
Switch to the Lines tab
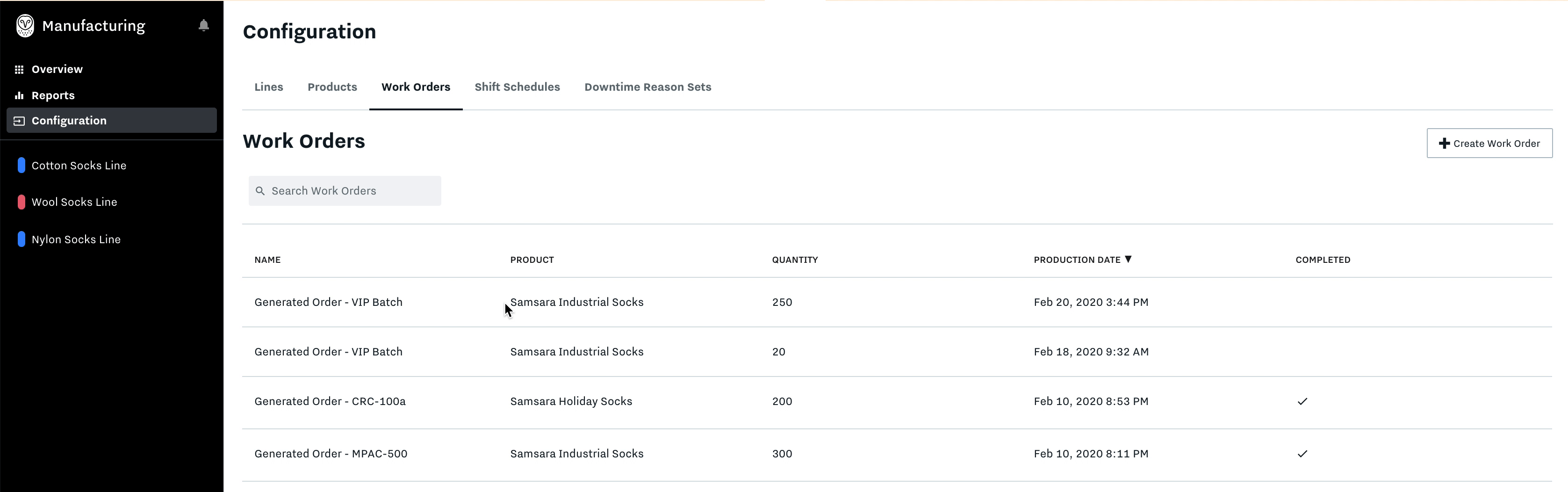[268, 87]
